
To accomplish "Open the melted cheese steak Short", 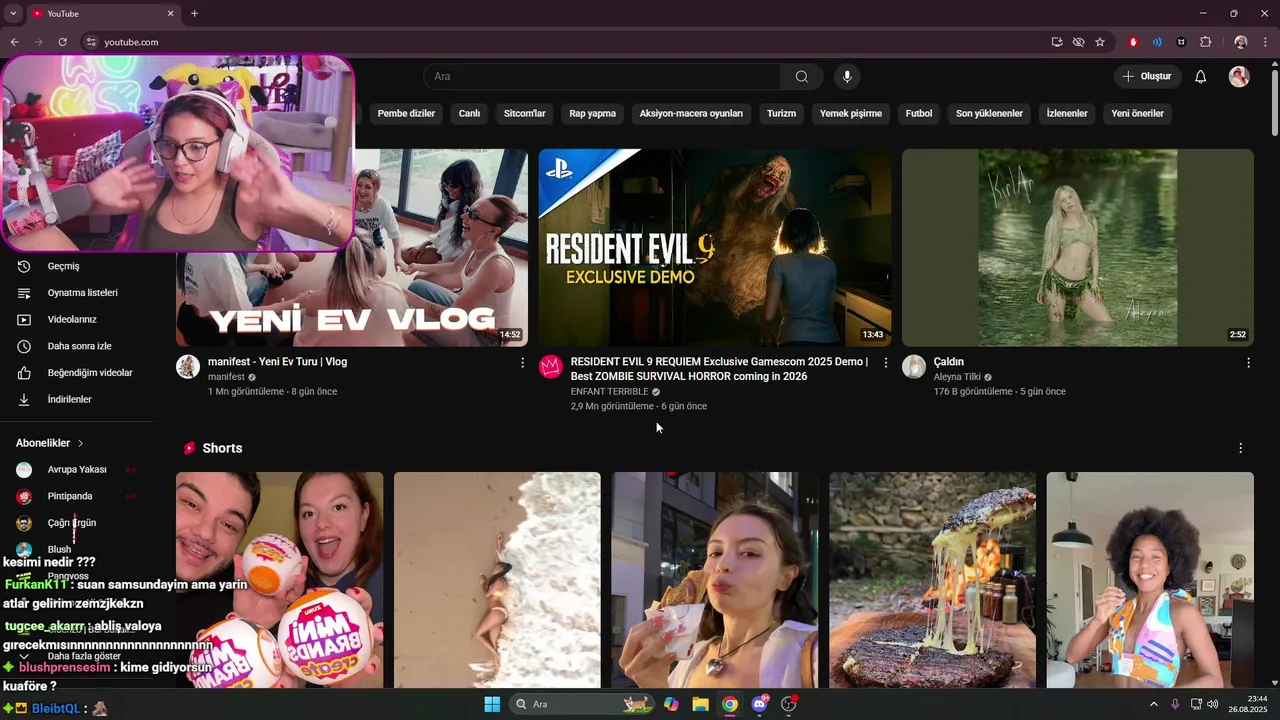I will point(932,580).
